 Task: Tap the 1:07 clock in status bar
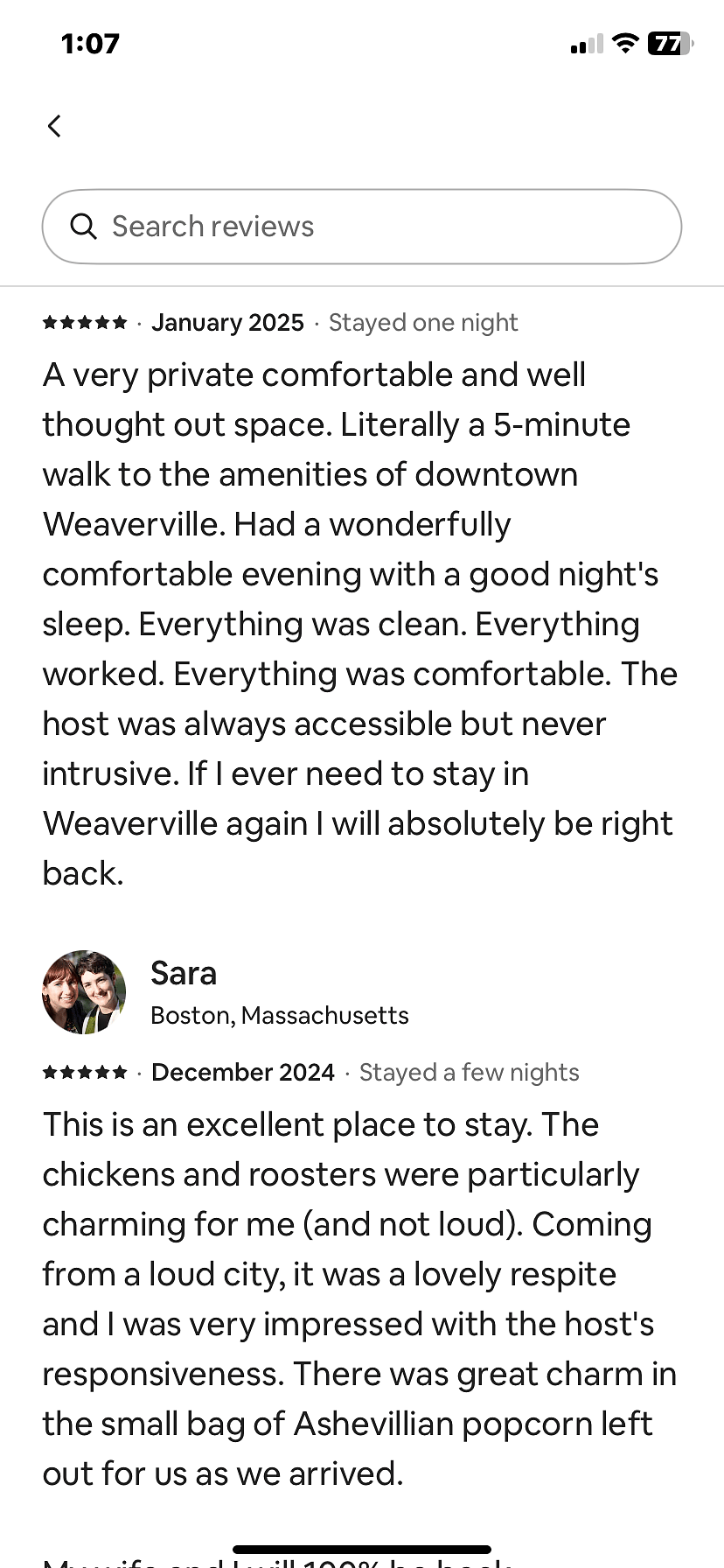click(90, 43)
